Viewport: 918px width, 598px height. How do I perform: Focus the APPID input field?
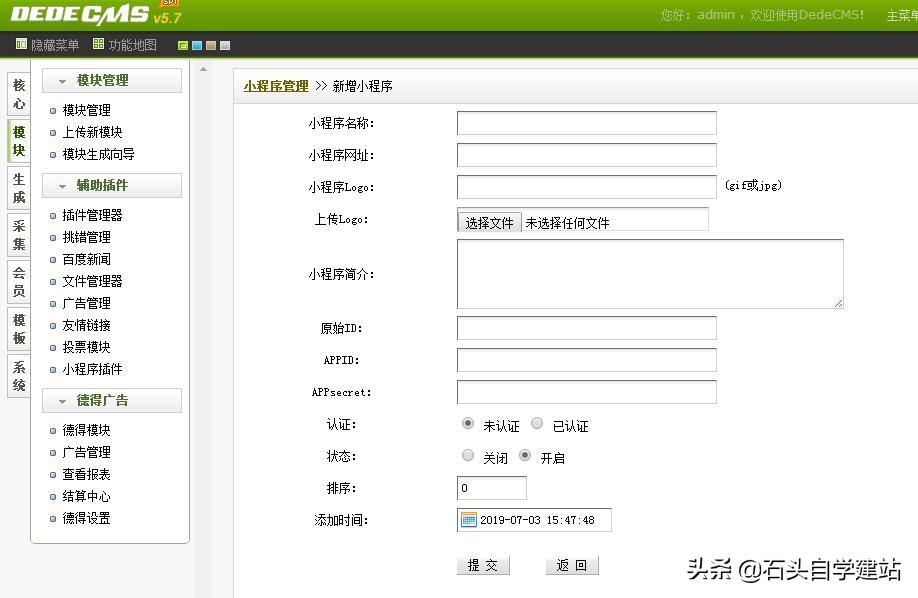pyautogui.click(x=587, y=360)
